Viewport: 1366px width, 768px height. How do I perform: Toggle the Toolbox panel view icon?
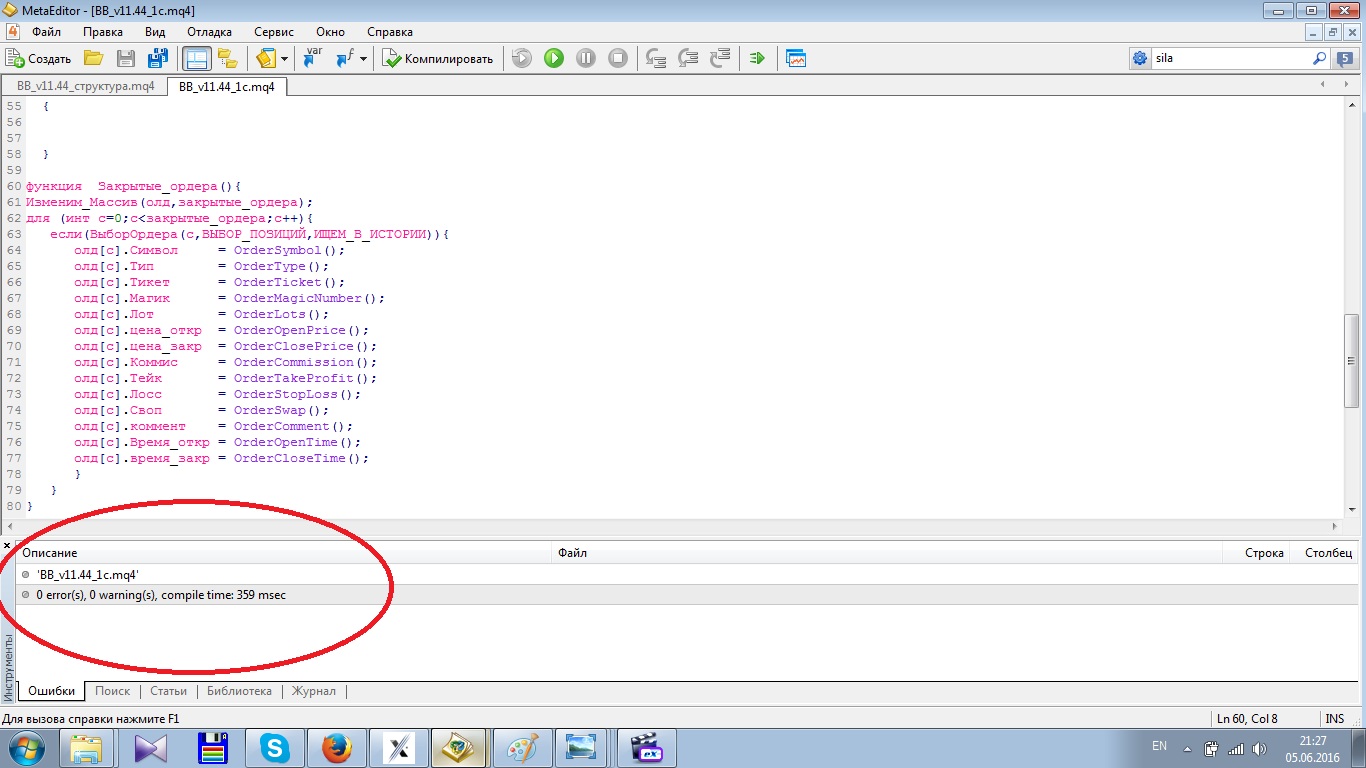196,59
